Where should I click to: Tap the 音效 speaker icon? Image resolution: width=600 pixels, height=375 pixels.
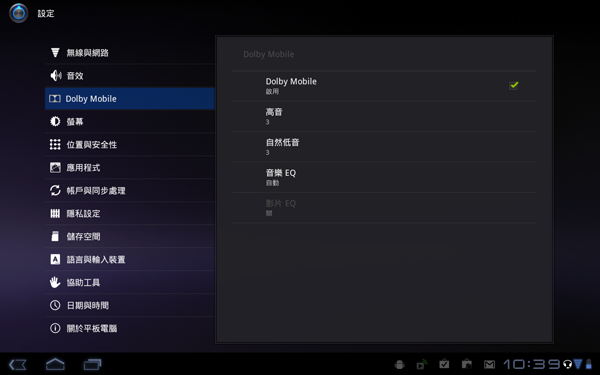pos(55,75)
